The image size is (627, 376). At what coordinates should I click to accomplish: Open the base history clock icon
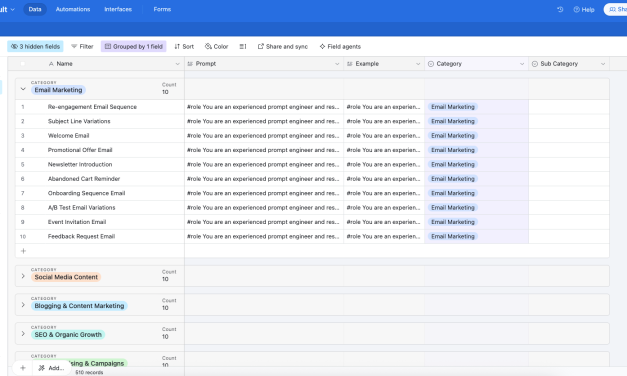pos(560,9)
